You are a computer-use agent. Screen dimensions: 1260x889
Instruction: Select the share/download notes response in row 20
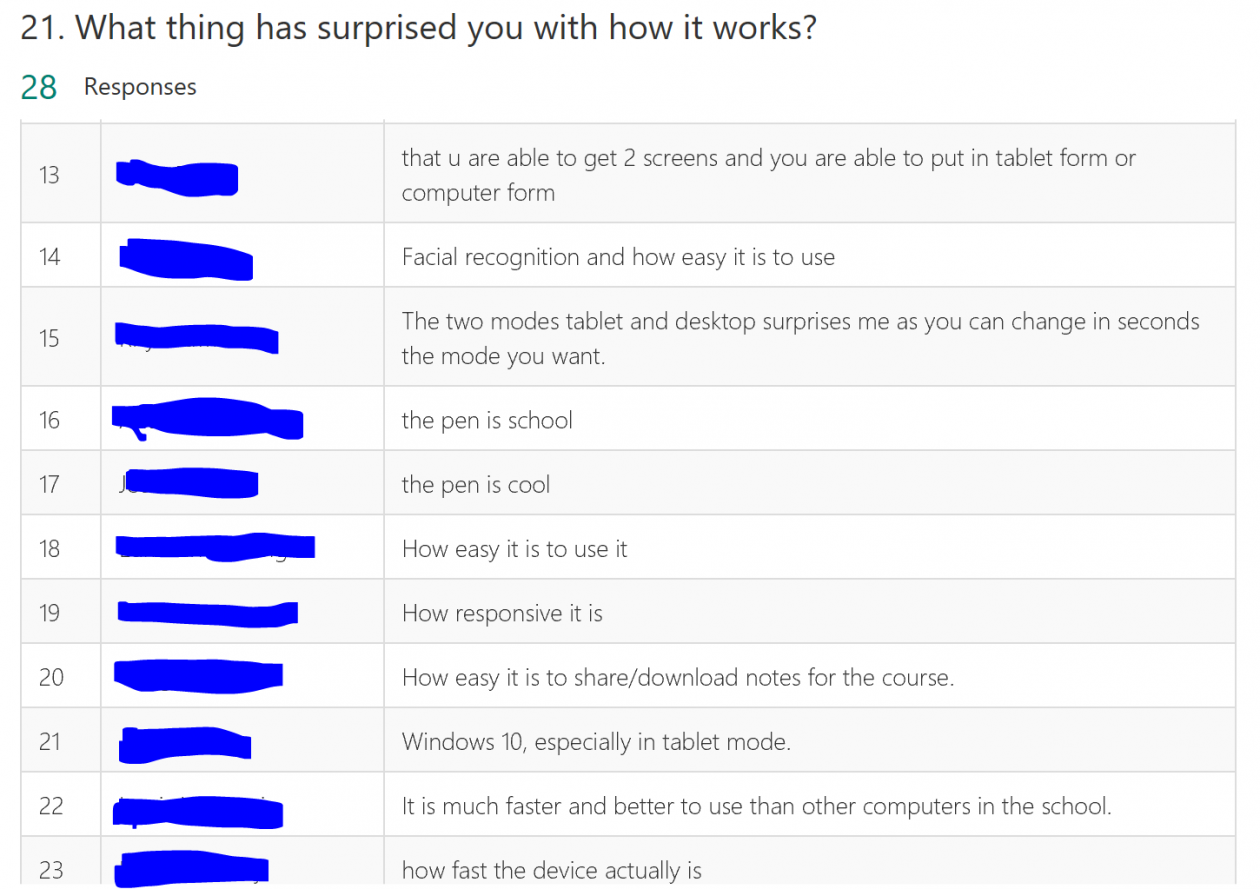(x=678, y=677)
